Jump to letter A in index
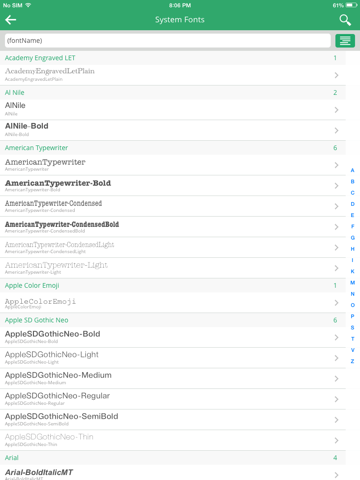This screenshot has width=360, height=480. click(x=352, y=170)
